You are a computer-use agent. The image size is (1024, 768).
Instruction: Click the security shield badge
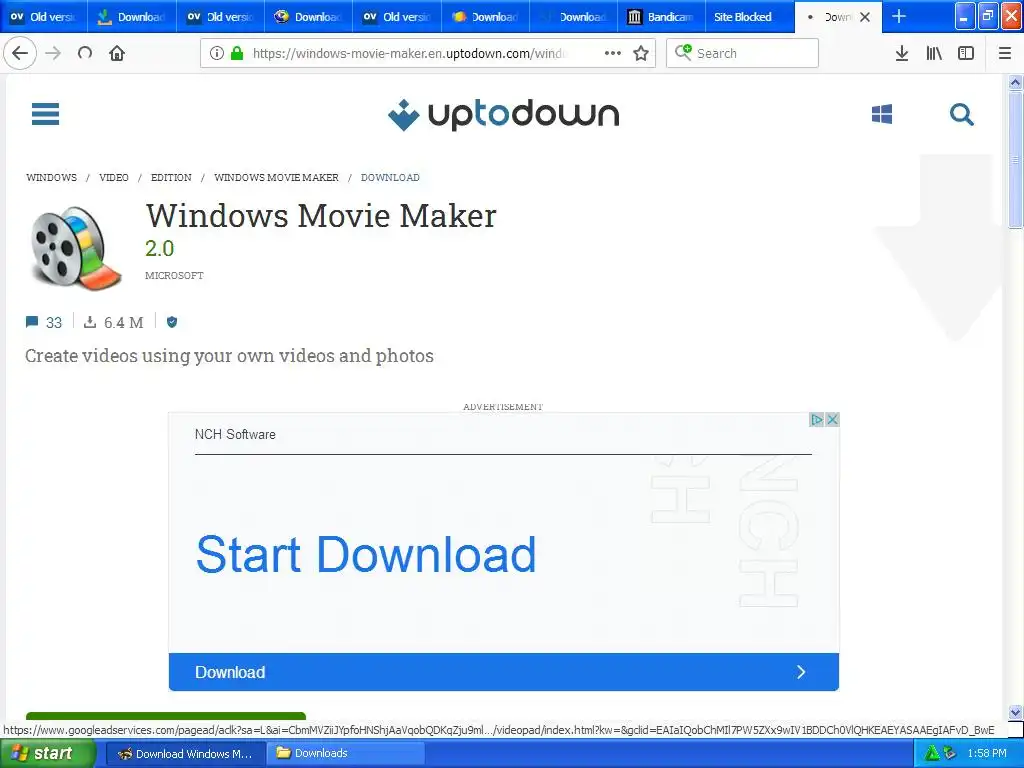[172, 322]
